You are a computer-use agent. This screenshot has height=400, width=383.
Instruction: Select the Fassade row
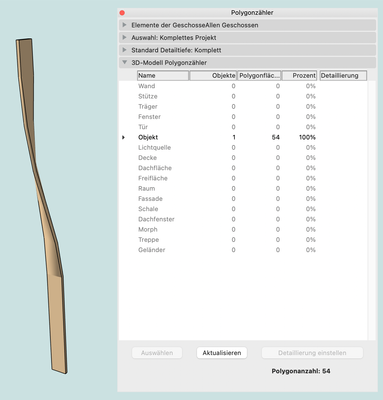coord(243,199)
